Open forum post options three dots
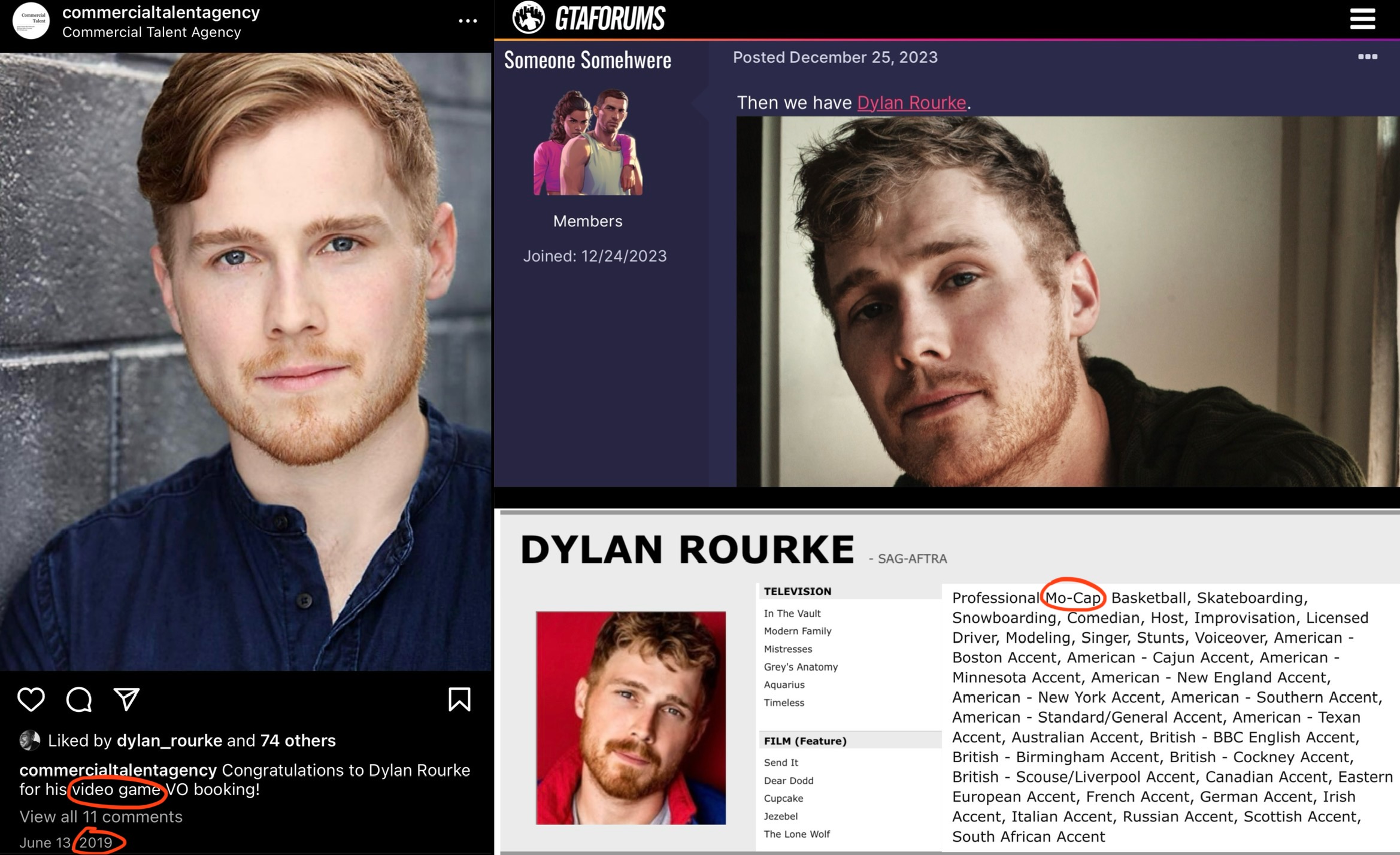The width and height of the screenshot is (1400, 855). pyautogui.click(x=1367, y=57)
